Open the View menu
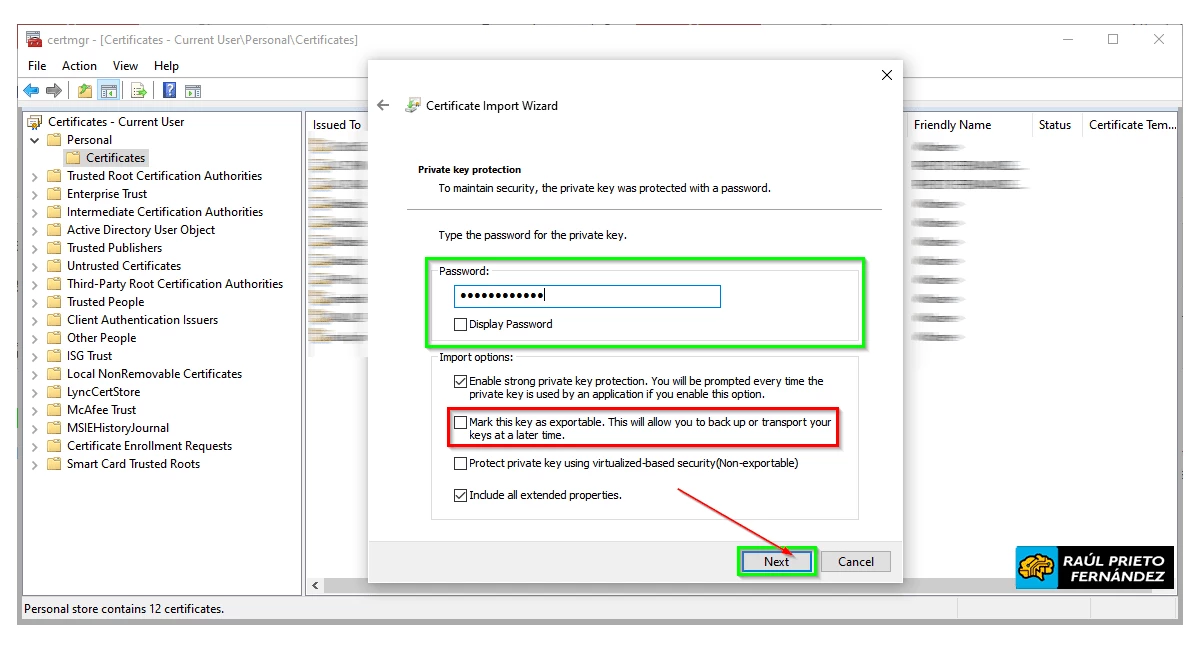 [125, 66]
